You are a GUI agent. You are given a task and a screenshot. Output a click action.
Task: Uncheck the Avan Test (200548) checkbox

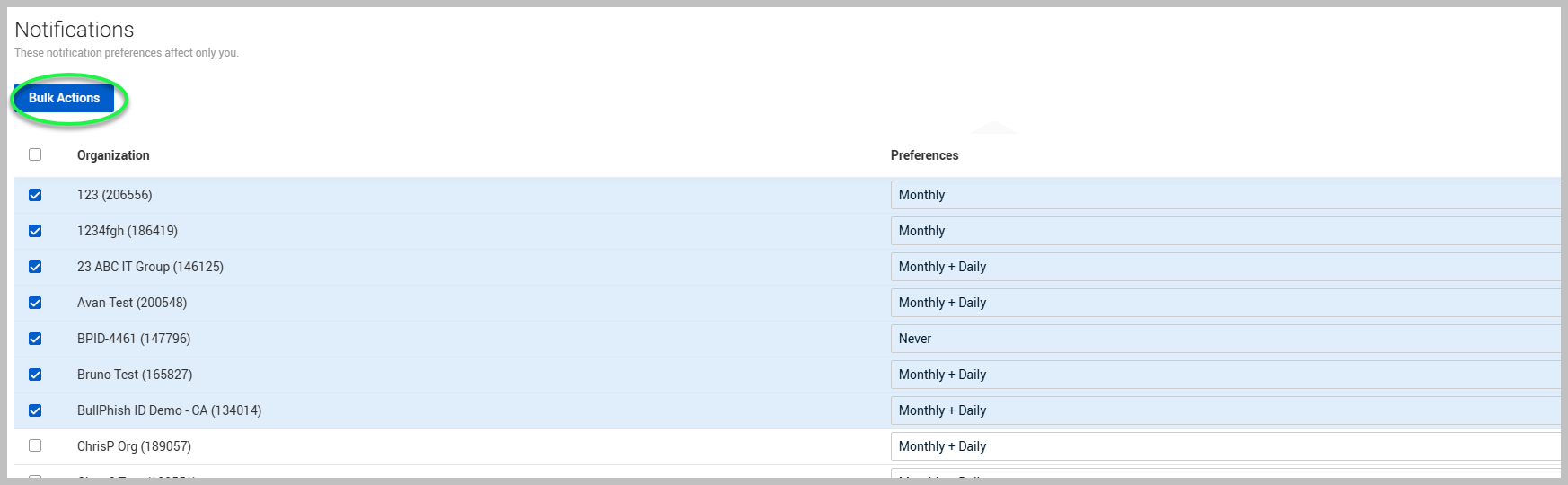coord(35,303)
